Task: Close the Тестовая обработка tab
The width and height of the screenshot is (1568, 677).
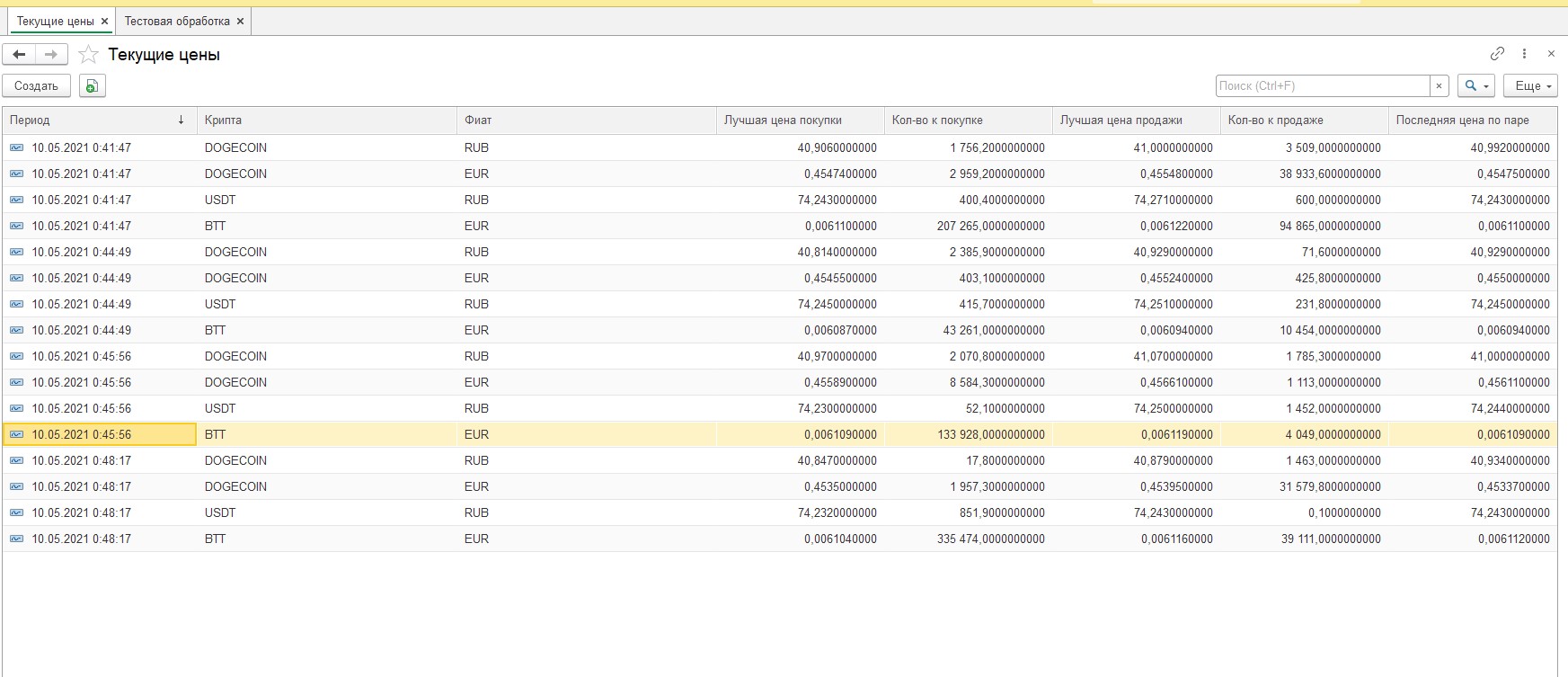Action: pos(240,21)
